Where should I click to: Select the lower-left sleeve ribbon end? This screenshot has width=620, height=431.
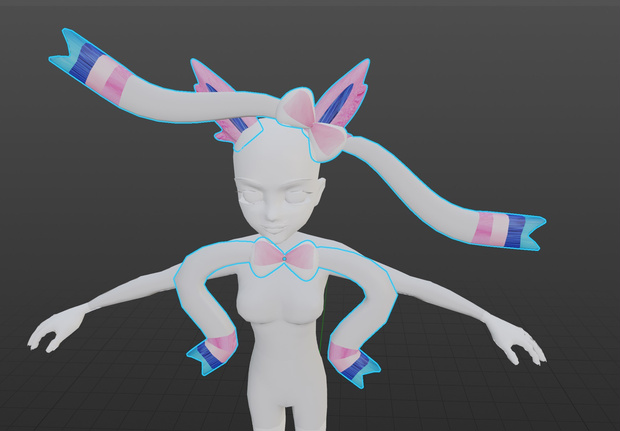tap(211, 353)
